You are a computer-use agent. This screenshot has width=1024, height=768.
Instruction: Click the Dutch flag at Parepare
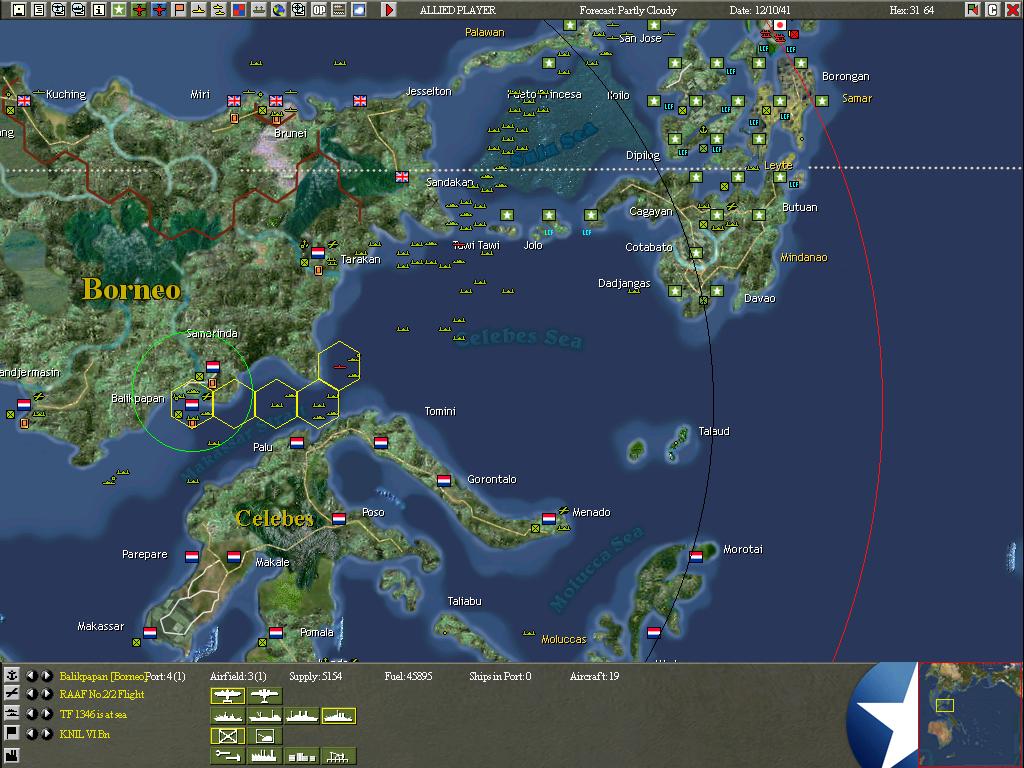(191, 556)
